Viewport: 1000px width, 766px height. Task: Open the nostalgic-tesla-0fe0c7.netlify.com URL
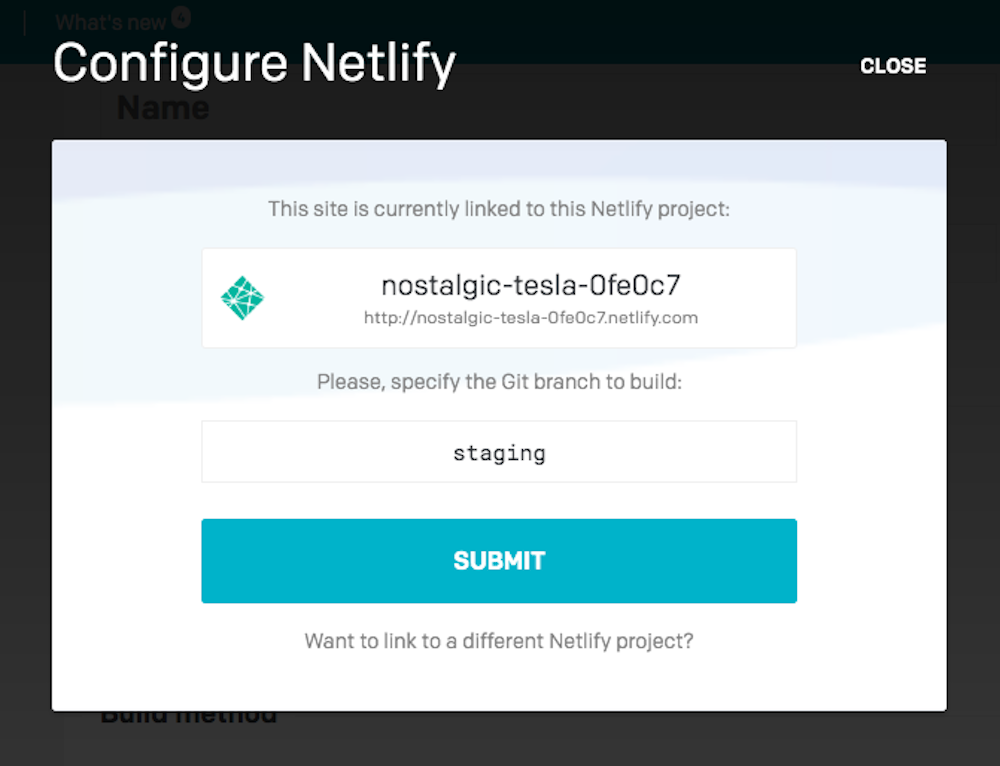point(531,318)
